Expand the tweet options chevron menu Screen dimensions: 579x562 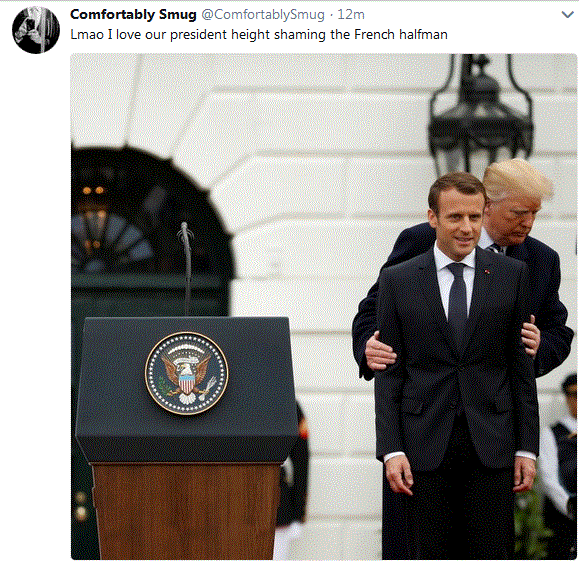567,15
